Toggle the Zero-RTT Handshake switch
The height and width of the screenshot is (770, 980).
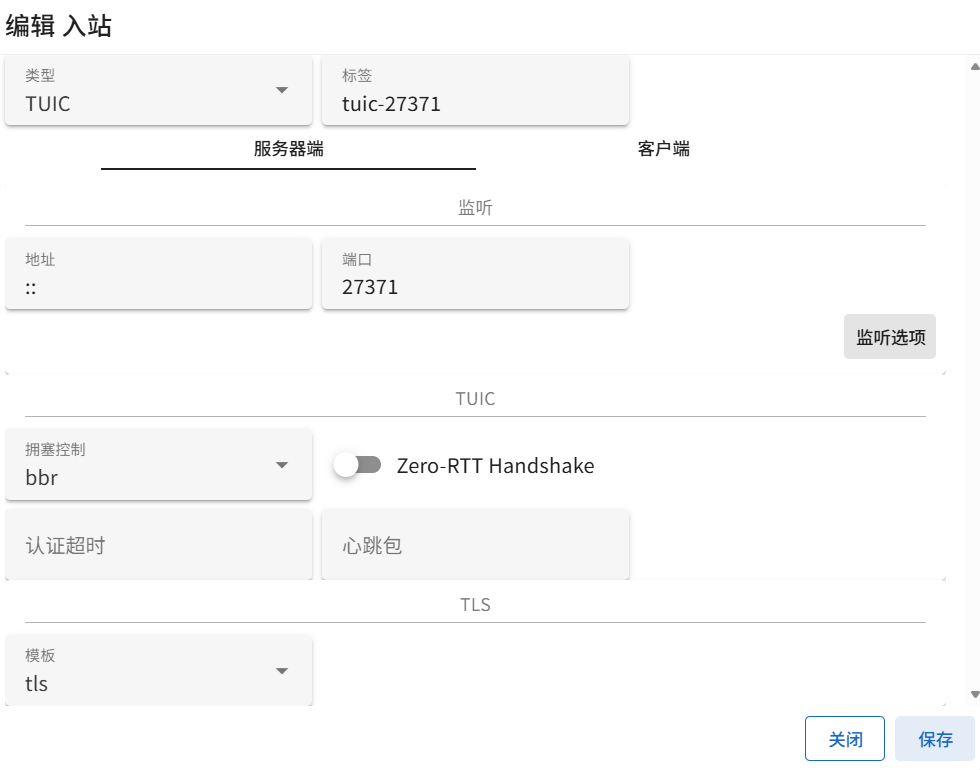[x=358, y=465]
